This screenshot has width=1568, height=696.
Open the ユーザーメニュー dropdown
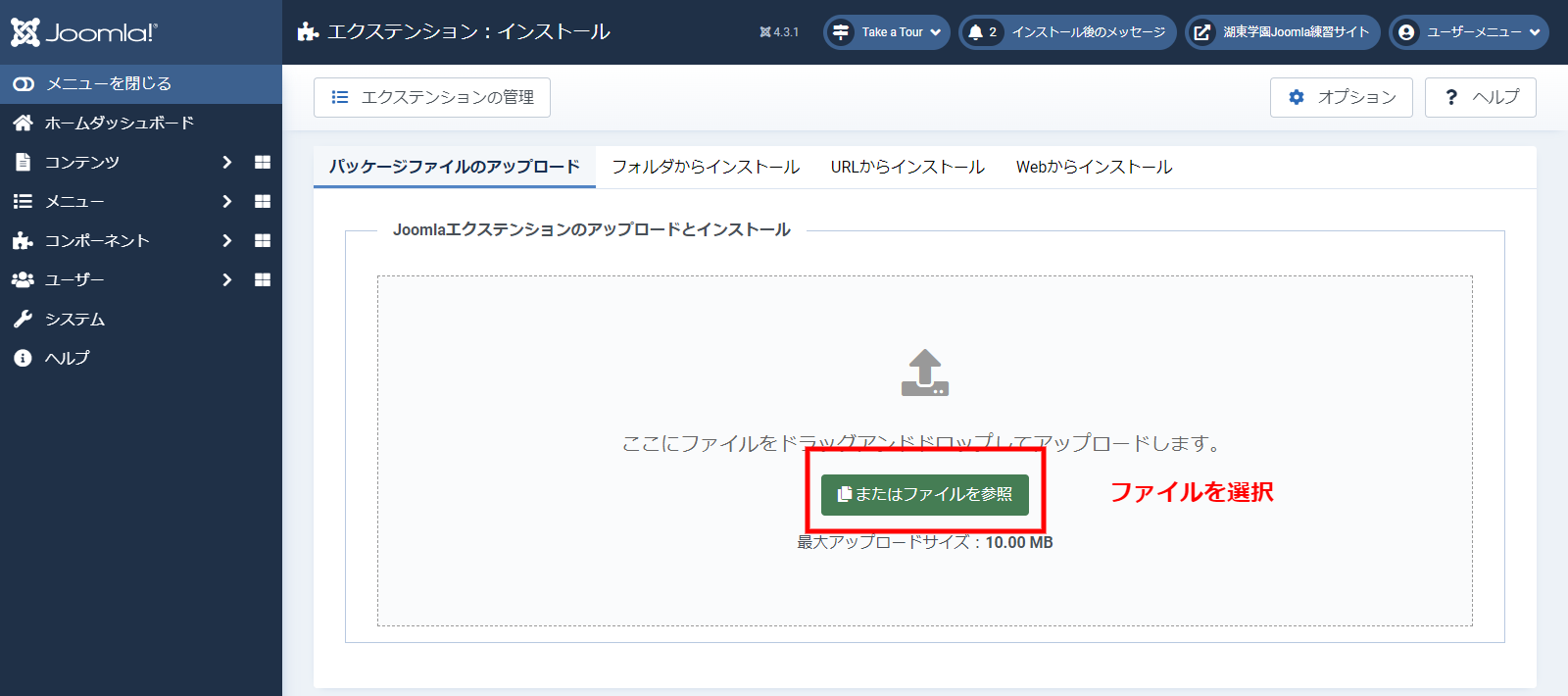(1469, 32)
